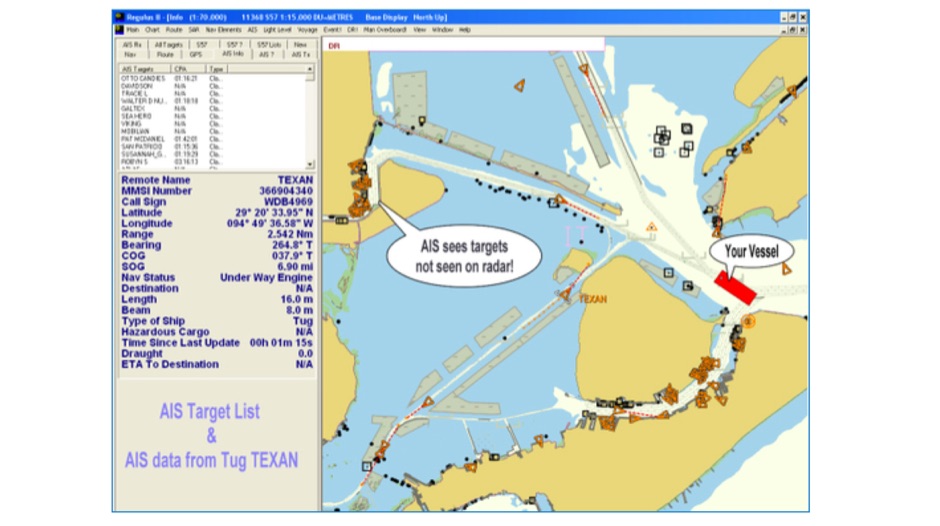The image size is (940, 526).
Task: Open the Nav Elements menu
Action: pyautogui.click(x=223, y=29)
